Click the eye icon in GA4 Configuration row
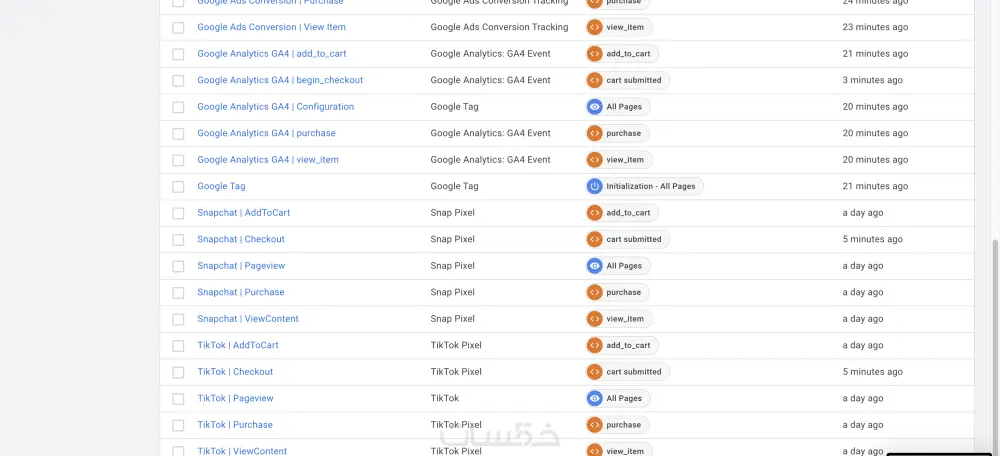1000x456 pixels. 595,107
